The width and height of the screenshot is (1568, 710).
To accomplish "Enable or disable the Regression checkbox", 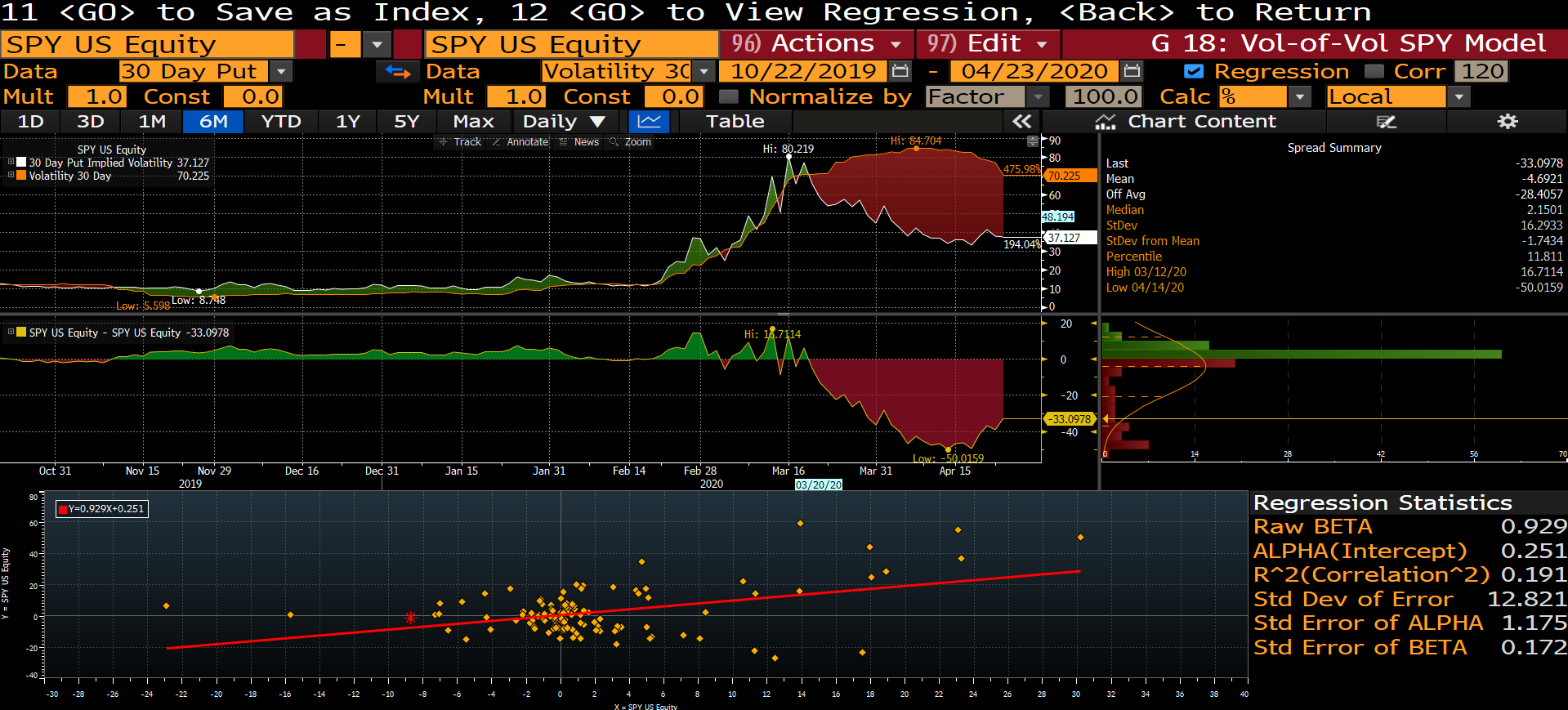I will tap(1193, 72).
